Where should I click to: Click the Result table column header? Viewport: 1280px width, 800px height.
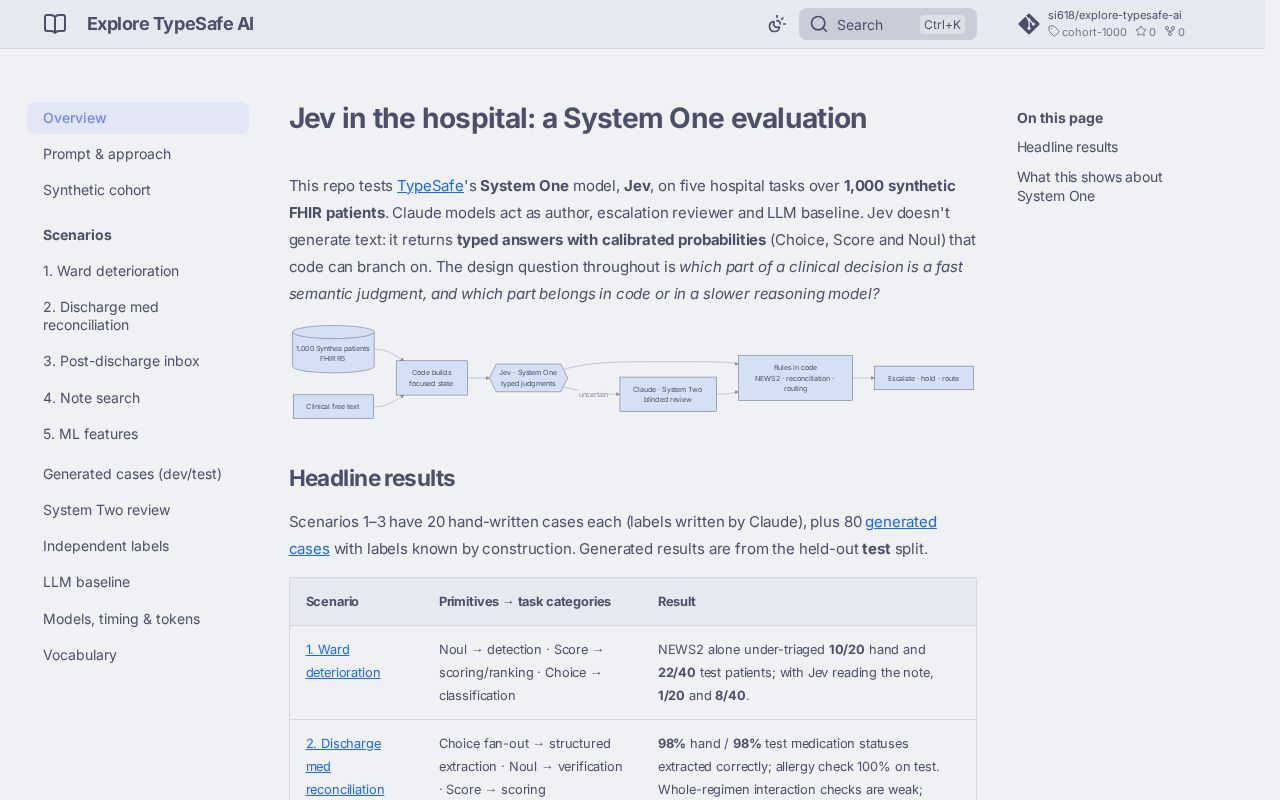click(x=677, y=602)
